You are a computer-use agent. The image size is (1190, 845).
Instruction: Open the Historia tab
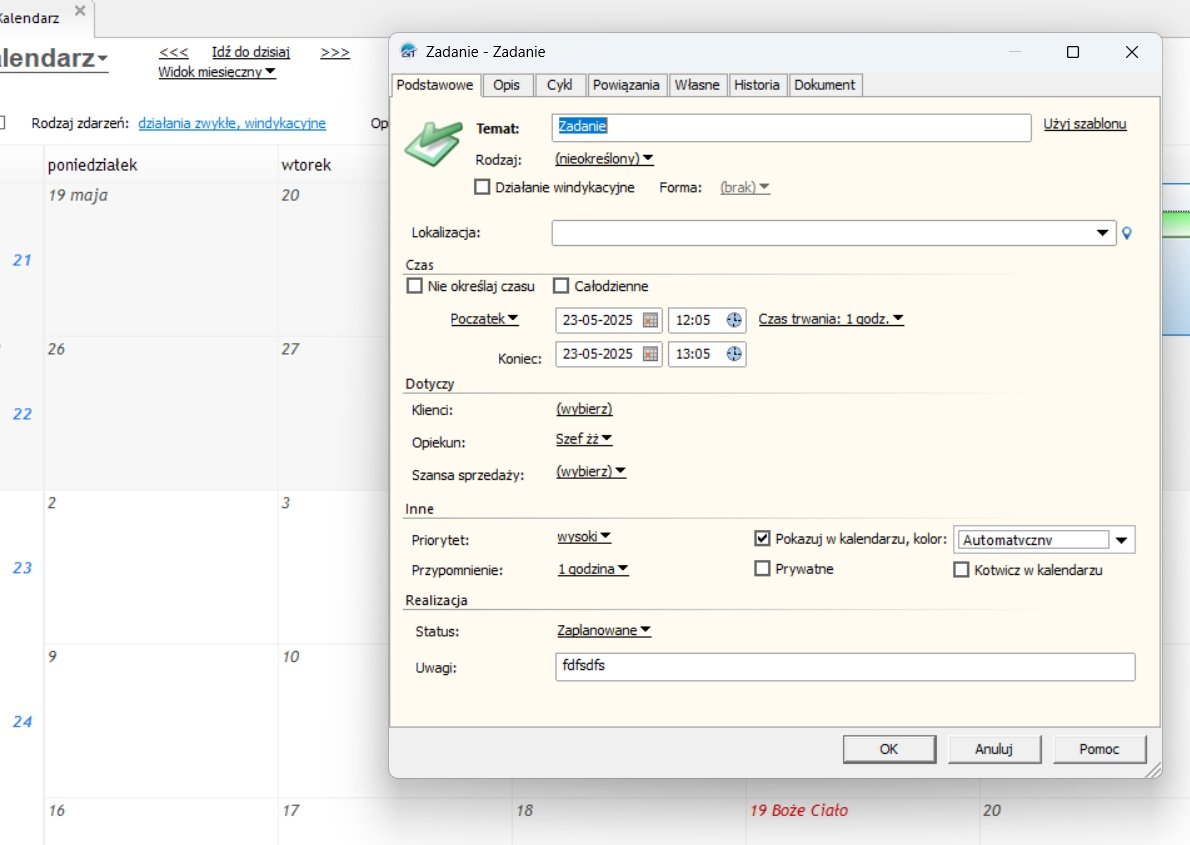click(756, 85)
